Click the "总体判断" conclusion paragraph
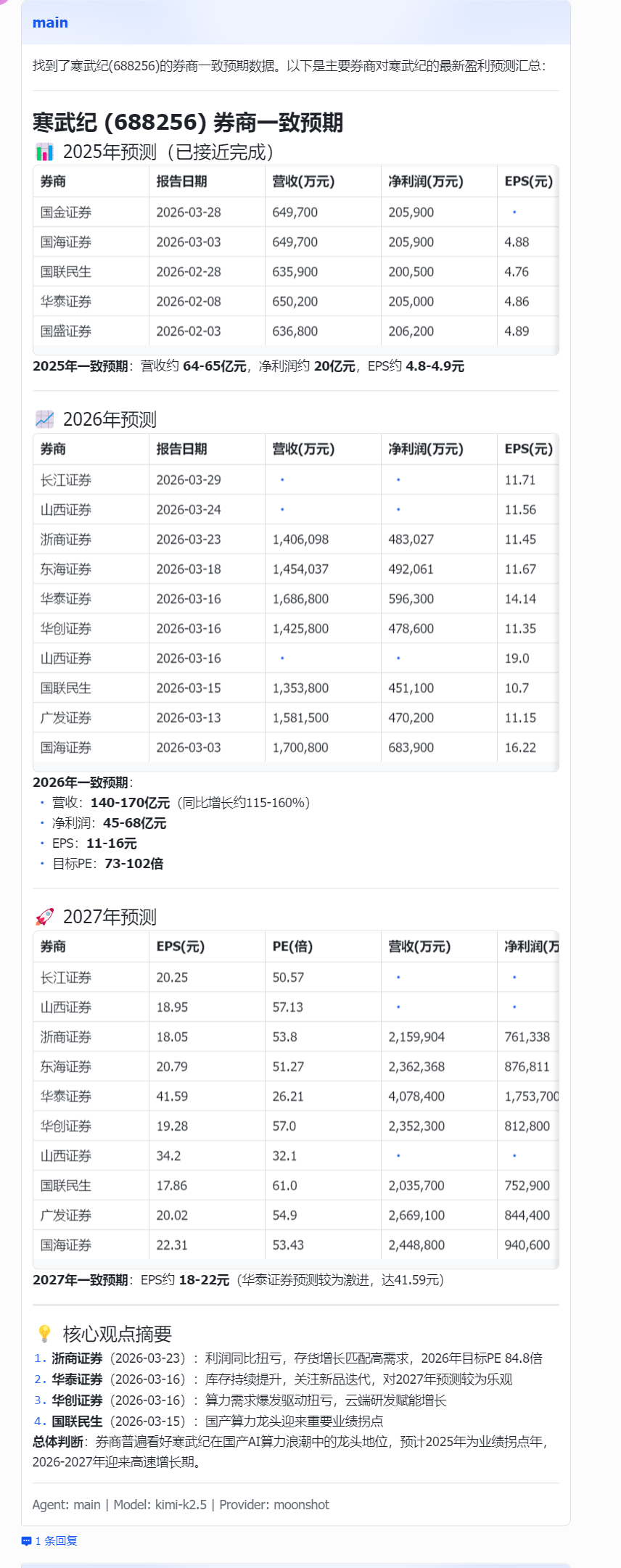Image resolution: width=621 pixels, height=1568 pixels. [x=290, y=1451]
